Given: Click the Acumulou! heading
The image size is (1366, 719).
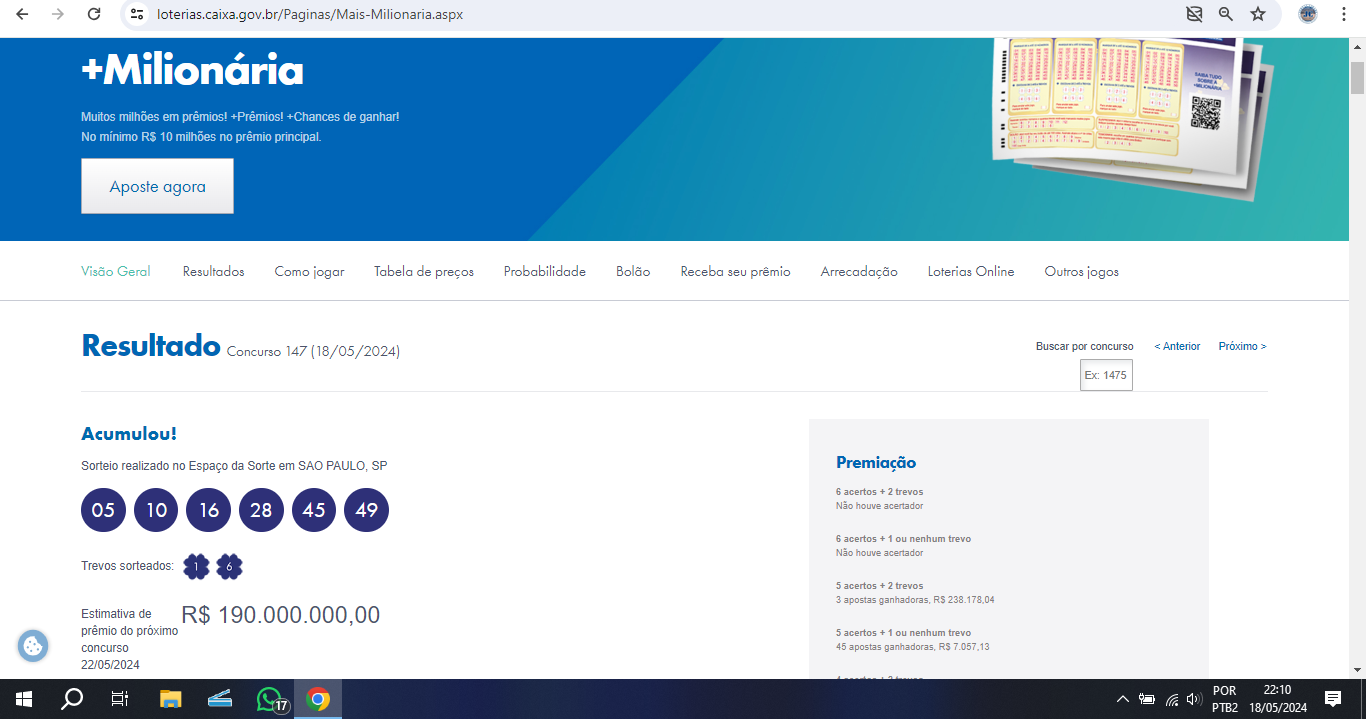Looking at the screenshot, I should click(129, 434).
